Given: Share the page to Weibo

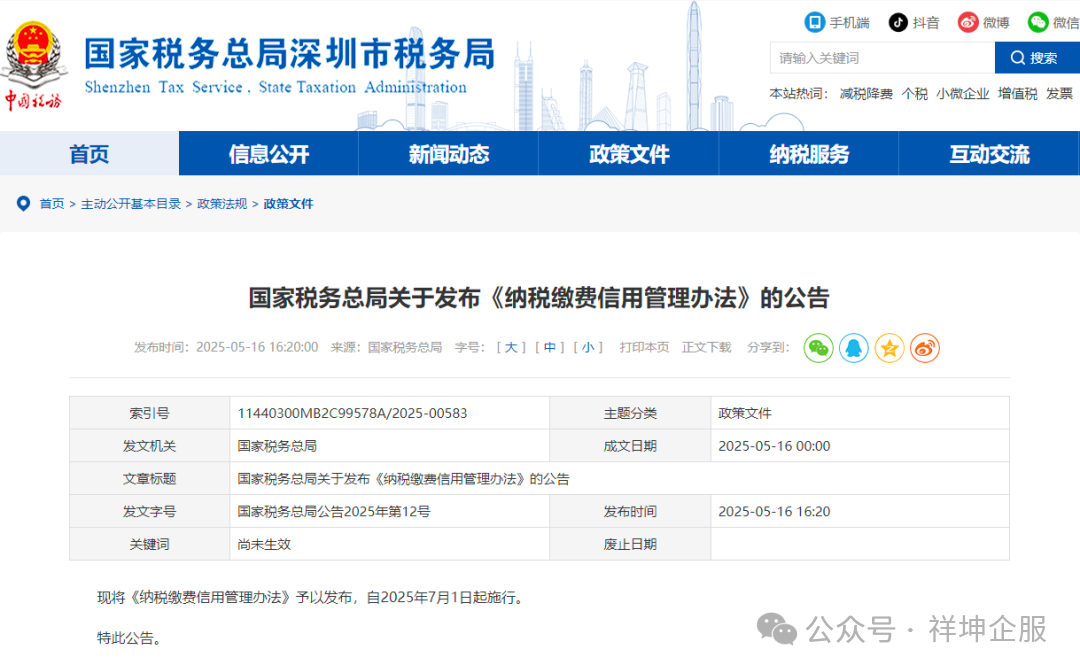Looking at the screenshot, I should [x=924, y=348].
